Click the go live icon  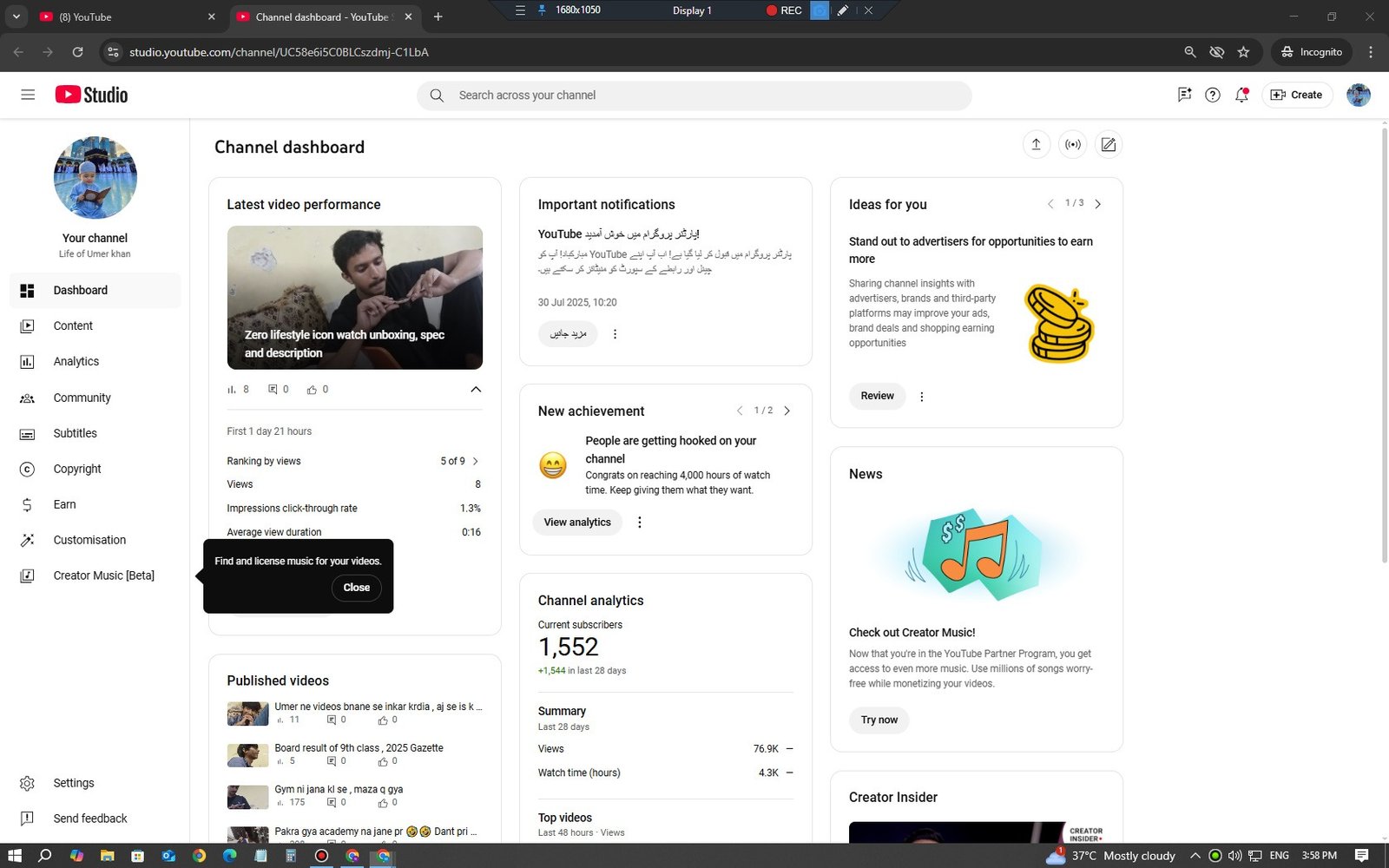[x=1073, y=144]
